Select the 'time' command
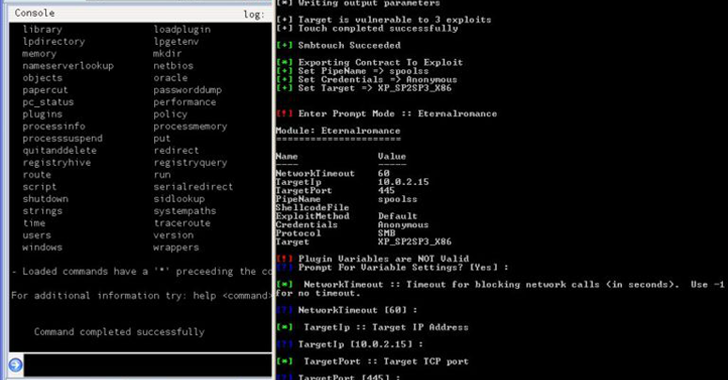Viewport: 728px width, 380px height. point(34,223)
